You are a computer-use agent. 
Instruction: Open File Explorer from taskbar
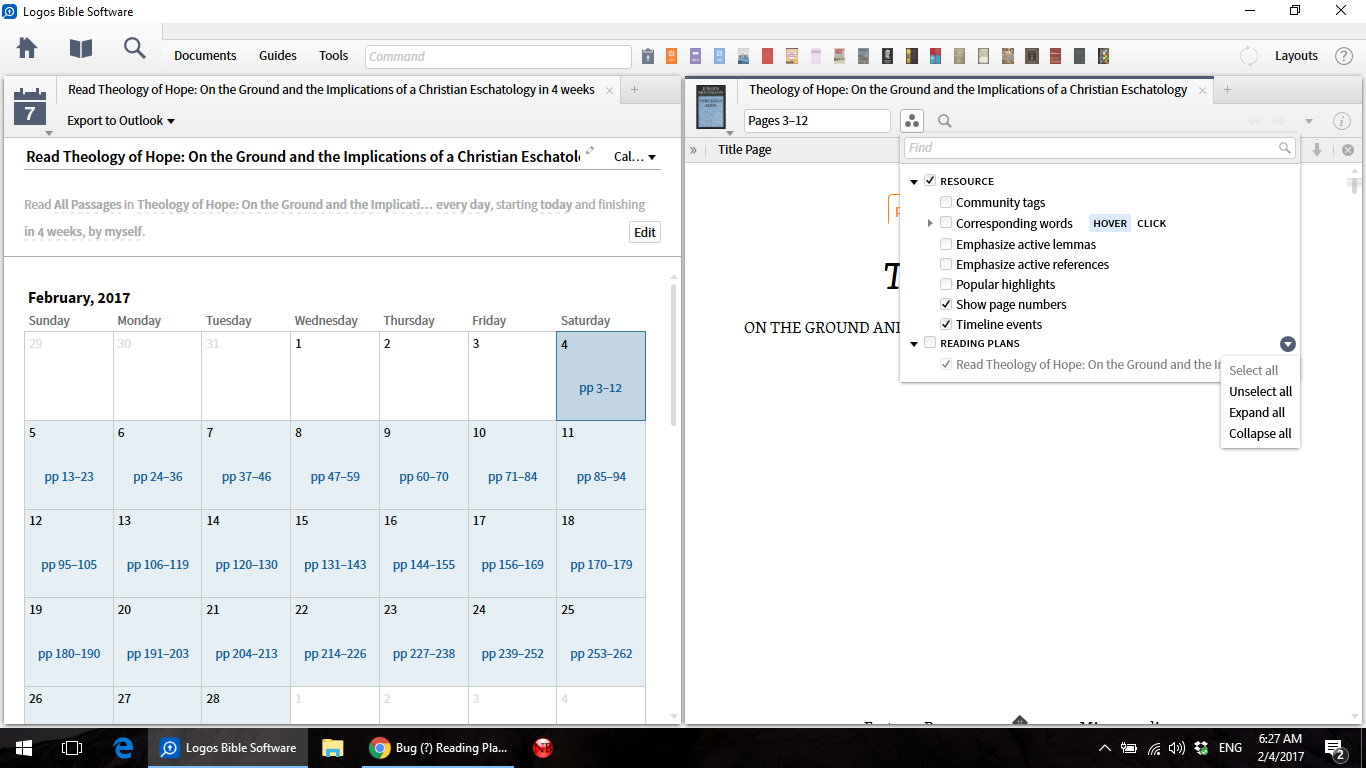[333, 747]
